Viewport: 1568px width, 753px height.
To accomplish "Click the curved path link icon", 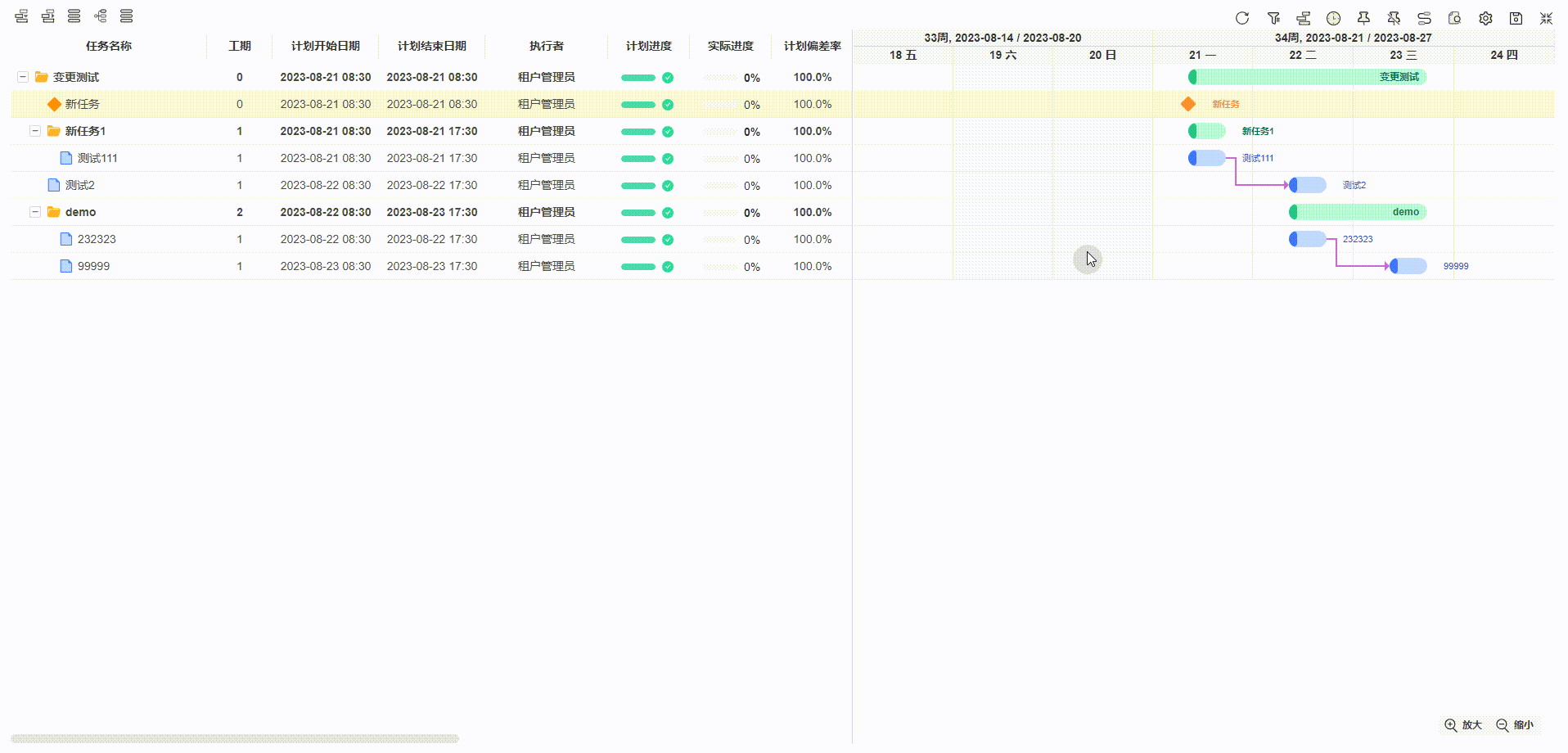I will 1424,18.
